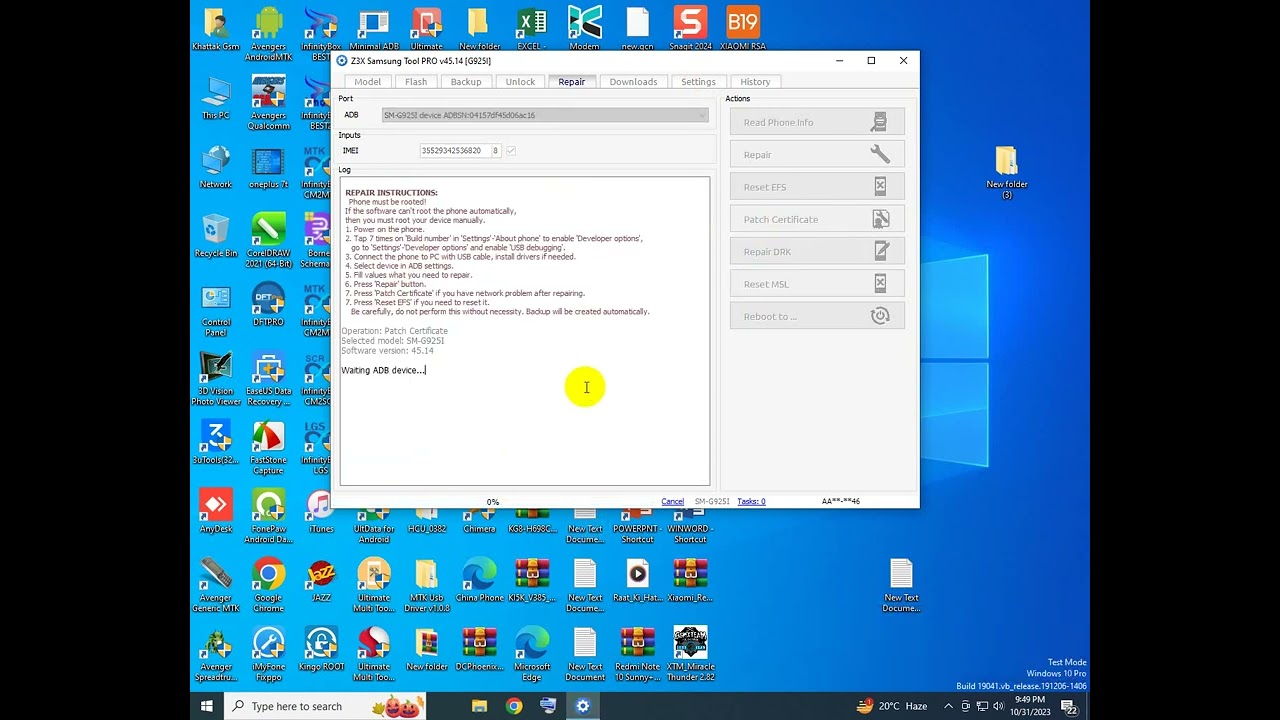Open File Explorer from the taskbar
Image resolution: width=1280 pixels, height=720 pixels.
479,706
